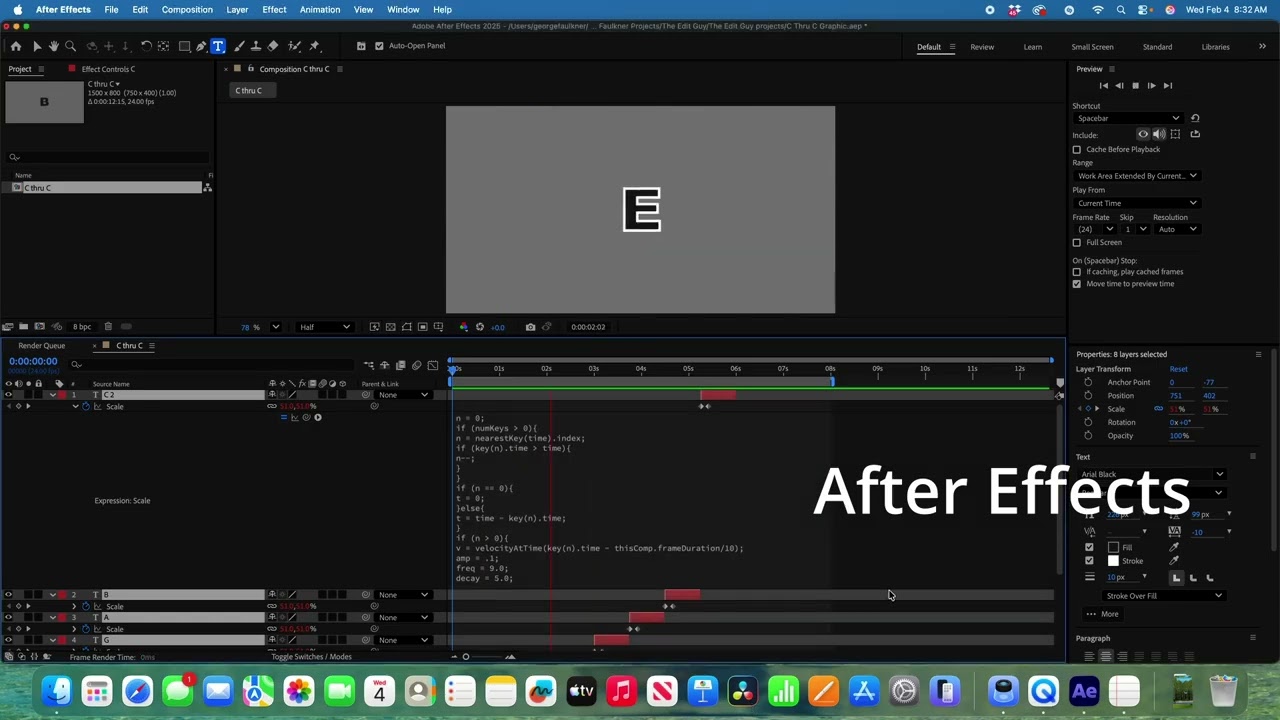Take a snapshot with the camera icon
Image resolution: width=1280 pixels, height=720 pixels.
pos(530,327)
